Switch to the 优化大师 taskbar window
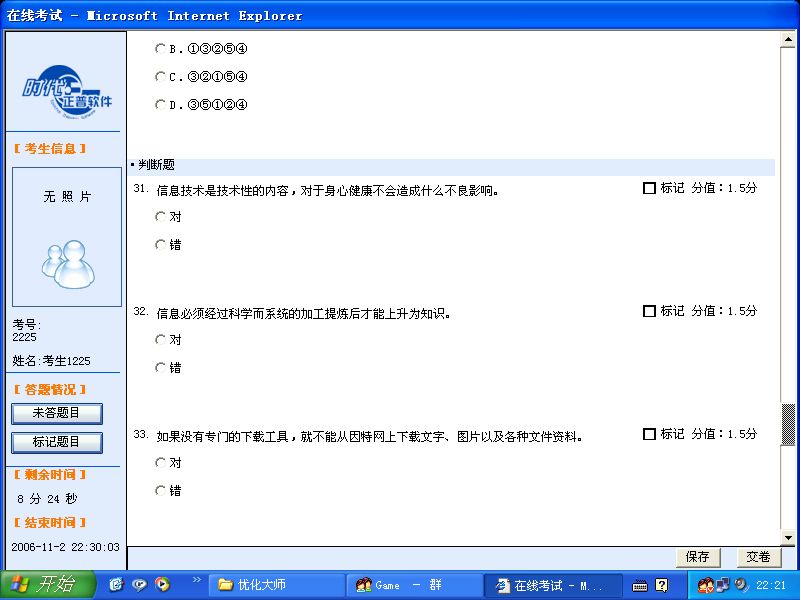This screenshot has width=800, height=600. point(275,585)
